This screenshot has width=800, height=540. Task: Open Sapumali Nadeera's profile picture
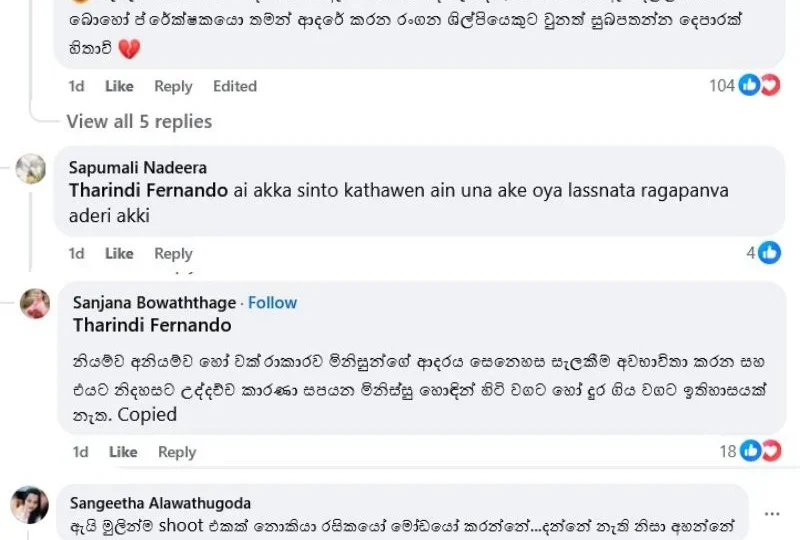[31, 168]
